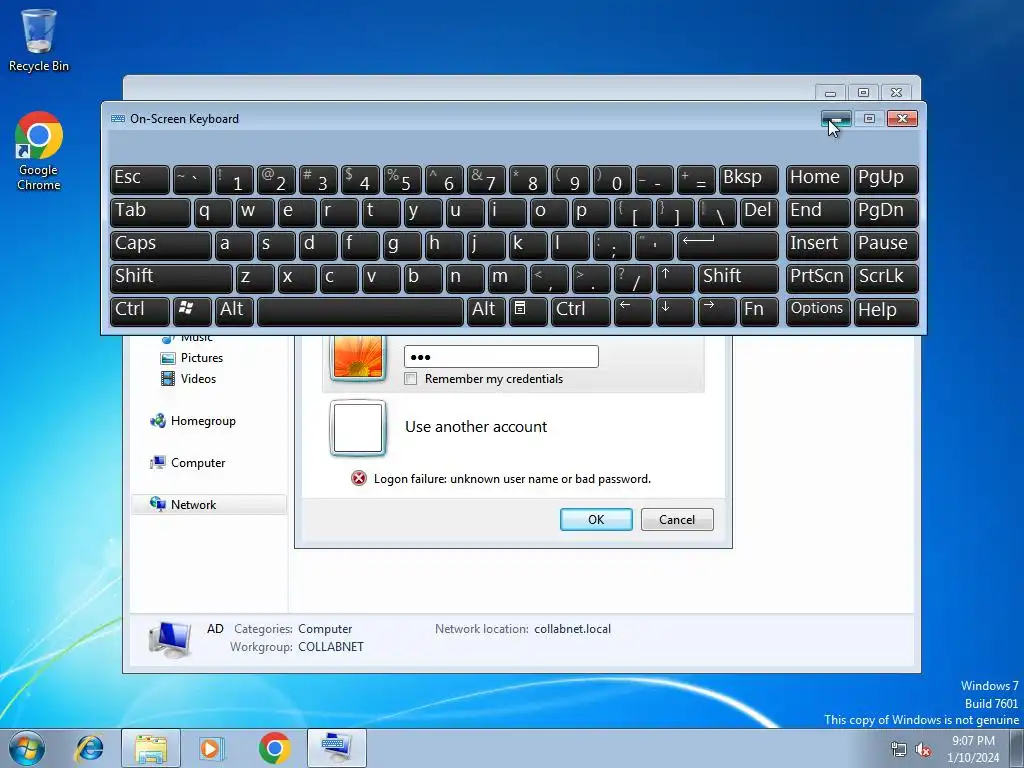Switch to Windows Explorer in the taskbar
This screenshot has width=1024, height=768.
coord(151,748)
